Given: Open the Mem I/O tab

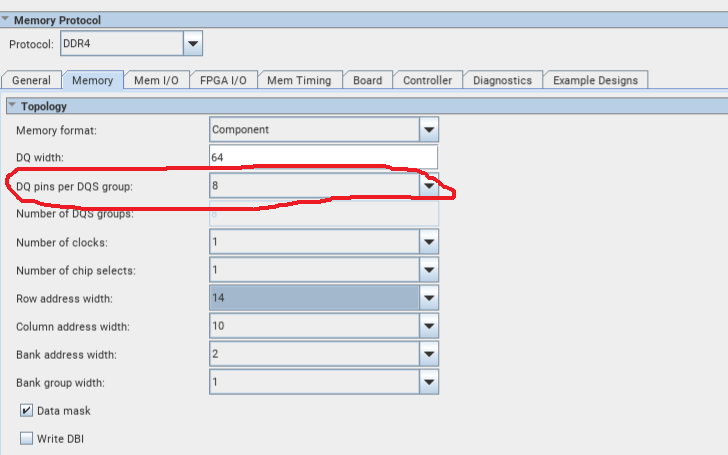Looking at the screenshot, I should point(156,80).
